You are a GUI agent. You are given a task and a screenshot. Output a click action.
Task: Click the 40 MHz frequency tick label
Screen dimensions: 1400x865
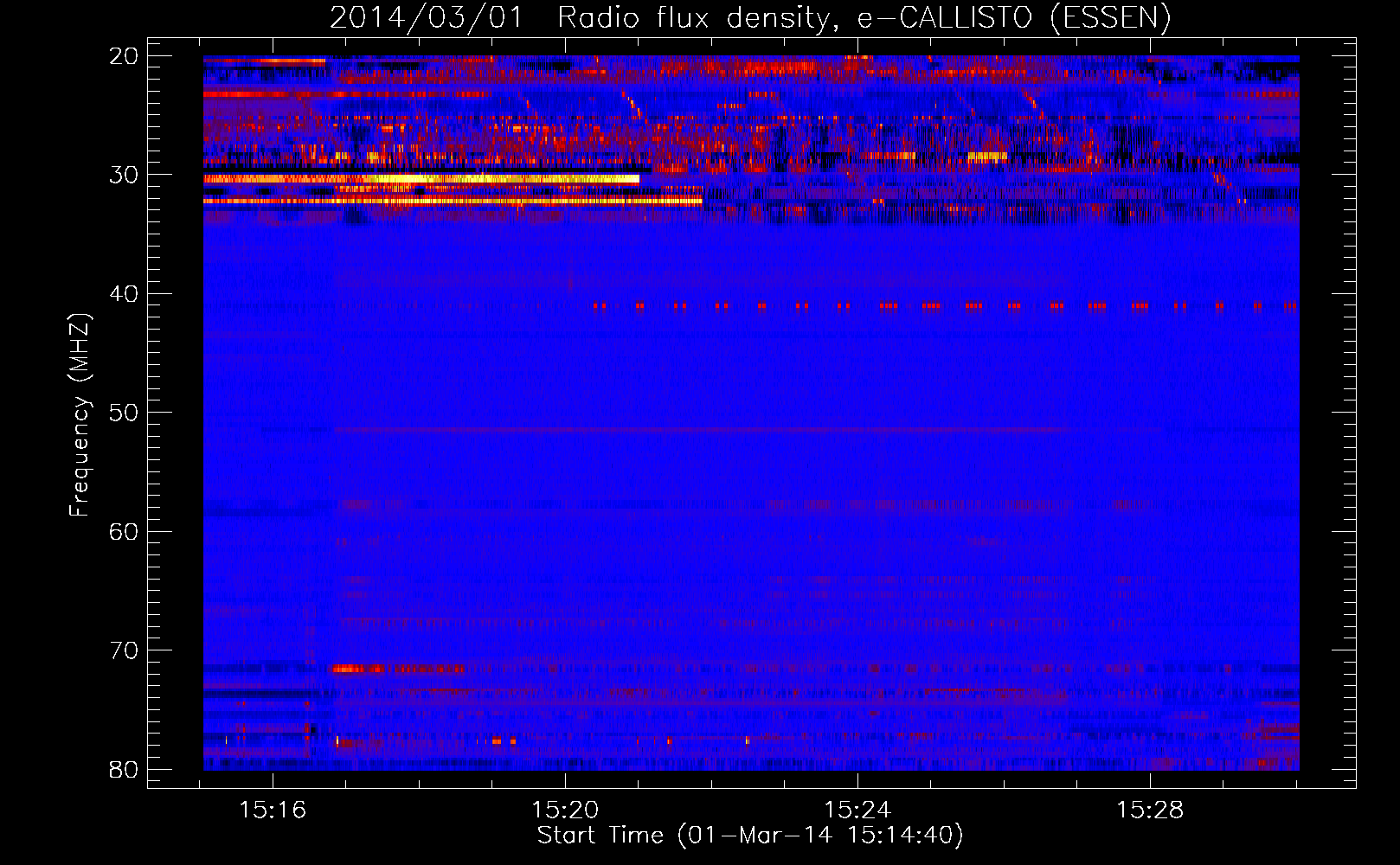[x=124, y=294]
